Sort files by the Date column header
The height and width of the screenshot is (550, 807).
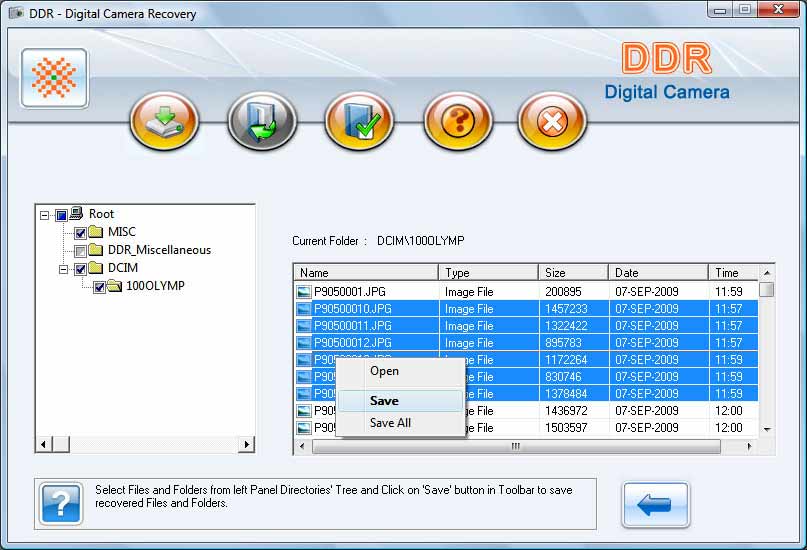click(x=658, y=273)
